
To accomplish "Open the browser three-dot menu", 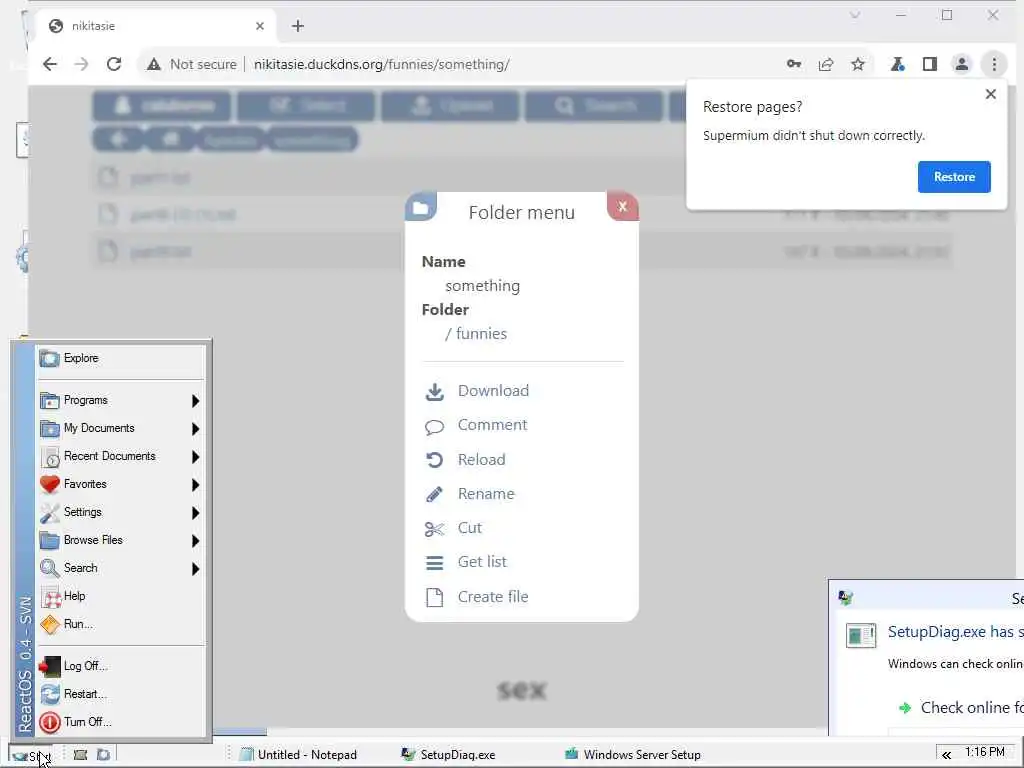I will point(994,64).
